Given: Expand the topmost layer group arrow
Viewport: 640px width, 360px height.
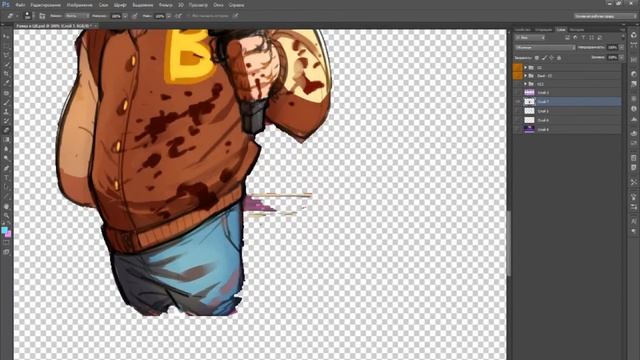Looking at the screenshot, I should tap(525, 67).
